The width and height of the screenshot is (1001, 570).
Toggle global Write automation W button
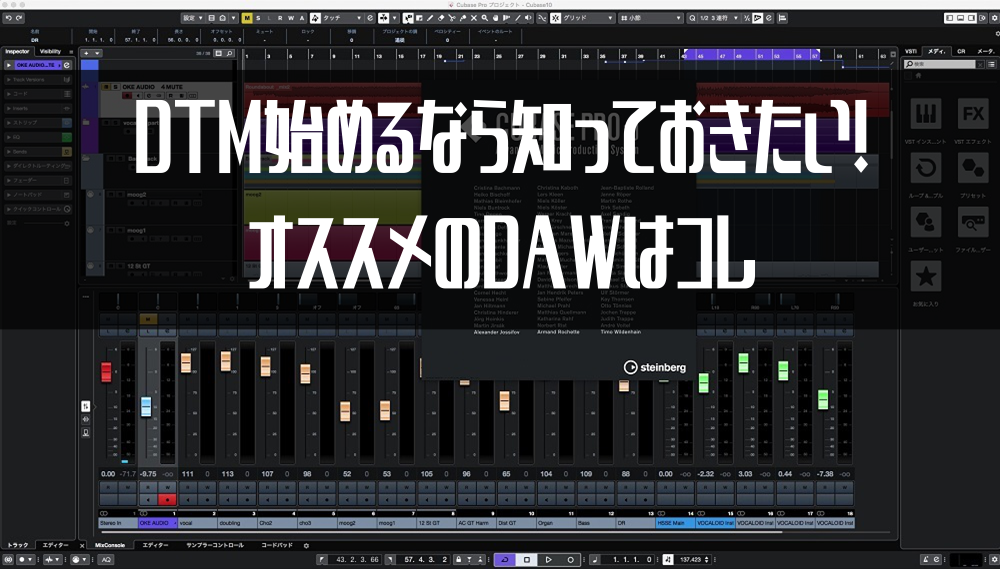click(x=291, y=19)
